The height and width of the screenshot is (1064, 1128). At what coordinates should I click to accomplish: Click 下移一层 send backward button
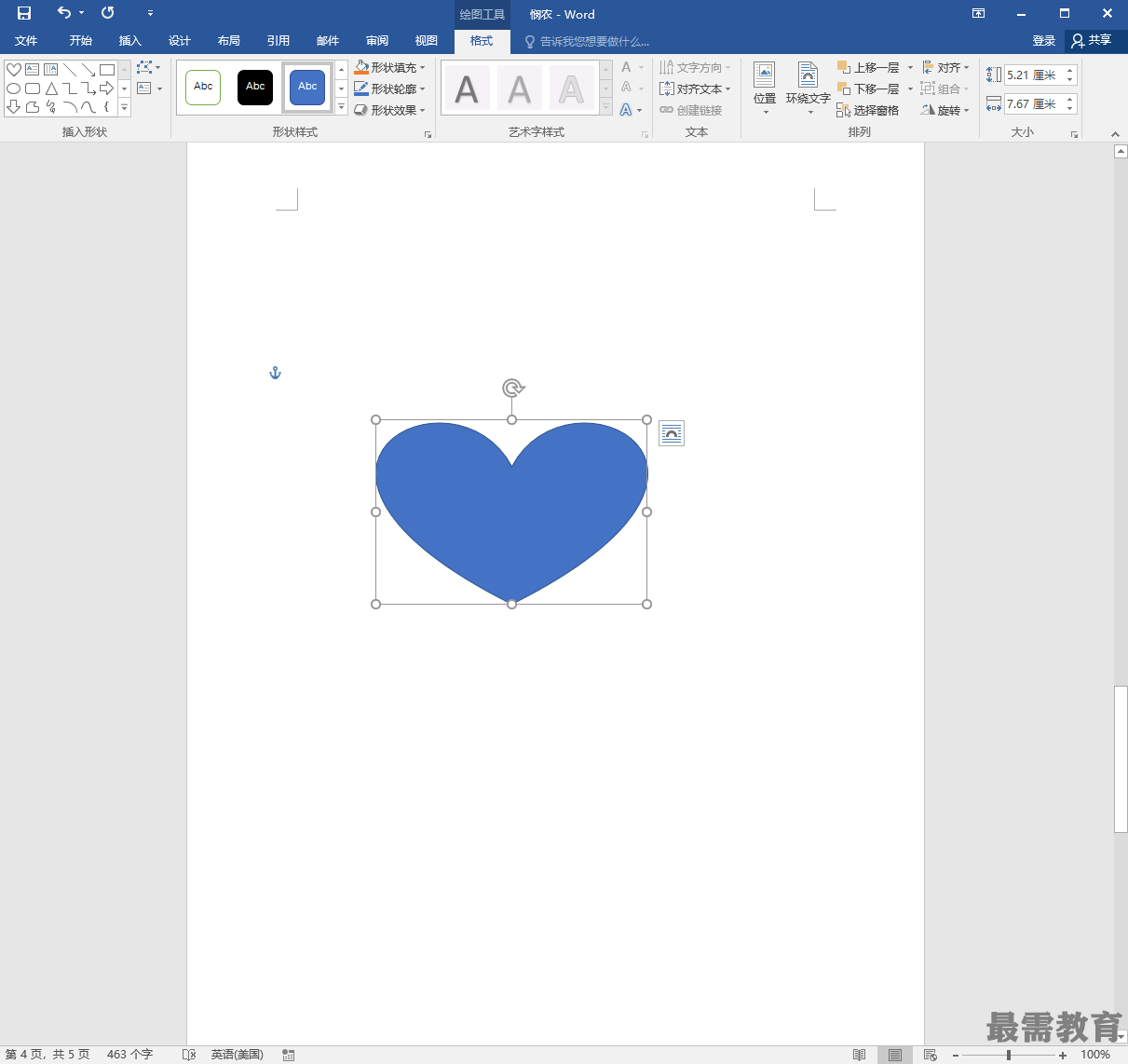[868, 89]
